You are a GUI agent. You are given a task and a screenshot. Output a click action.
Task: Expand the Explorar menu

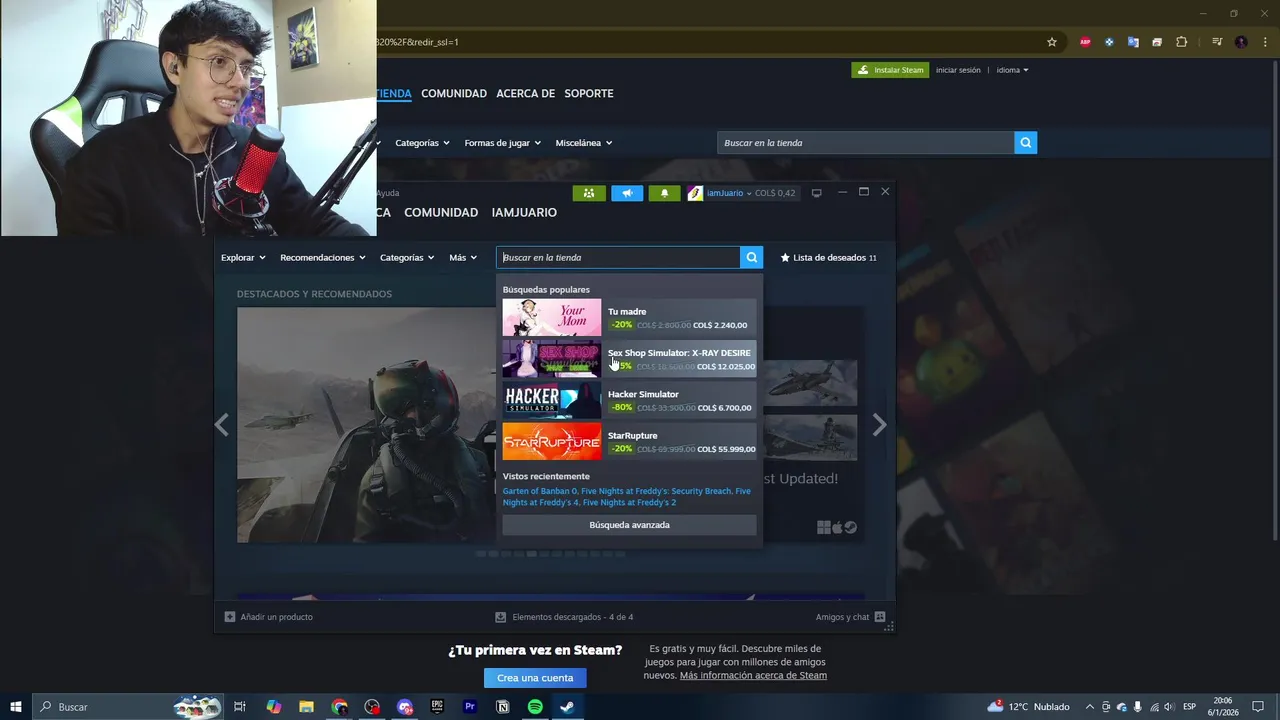pos(243,257)
